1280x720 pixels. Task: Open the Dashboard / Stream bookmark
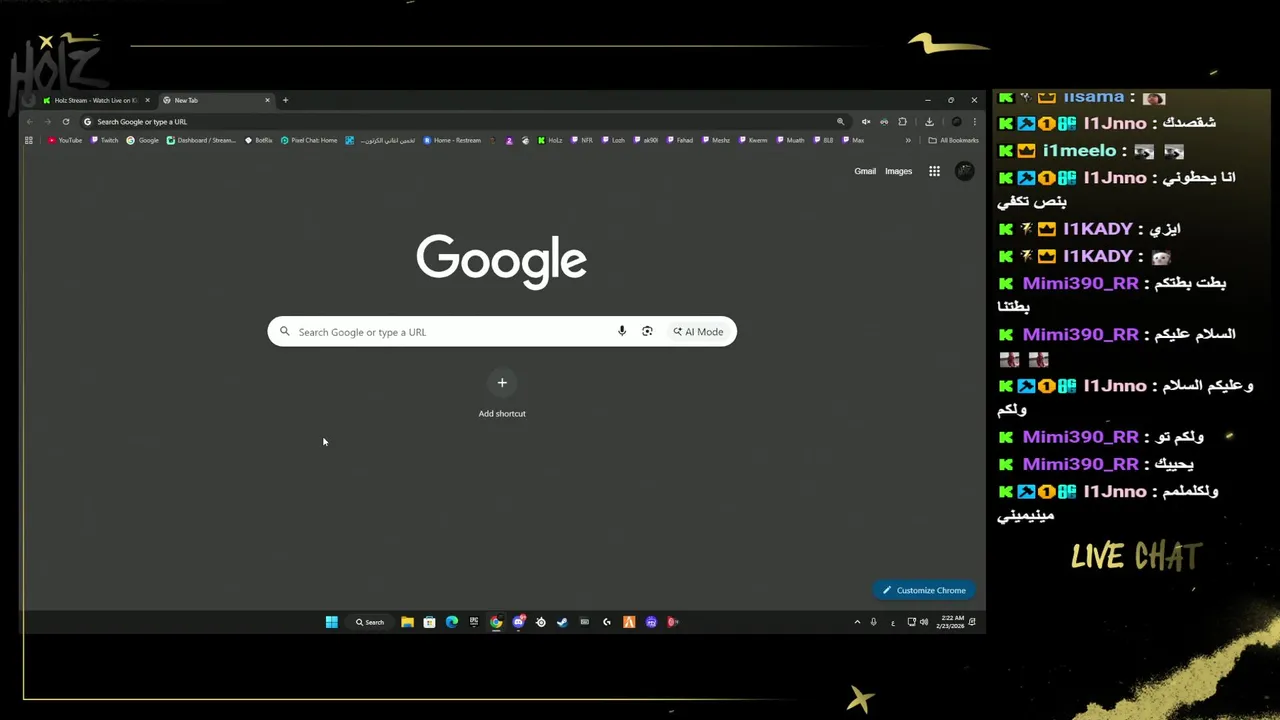[201, 140]
